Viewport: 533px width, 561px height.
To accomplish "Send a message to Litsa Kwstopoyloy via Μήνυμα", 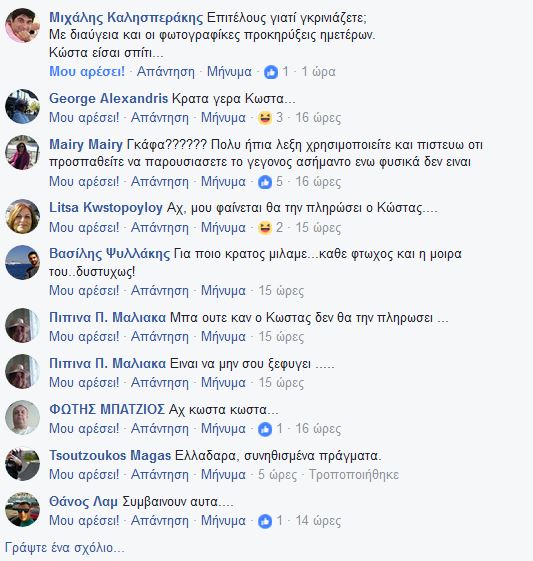I will (x=223, y=227).
